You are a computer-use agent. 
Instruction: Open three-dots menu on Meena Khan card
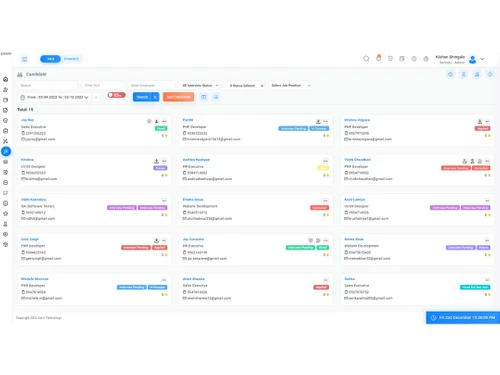[487, 241]
